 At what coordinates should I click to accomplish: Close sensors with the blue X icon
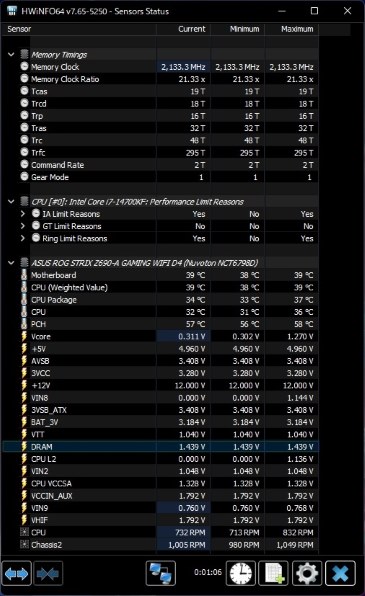pyautogui.click(x=340, y=574)
